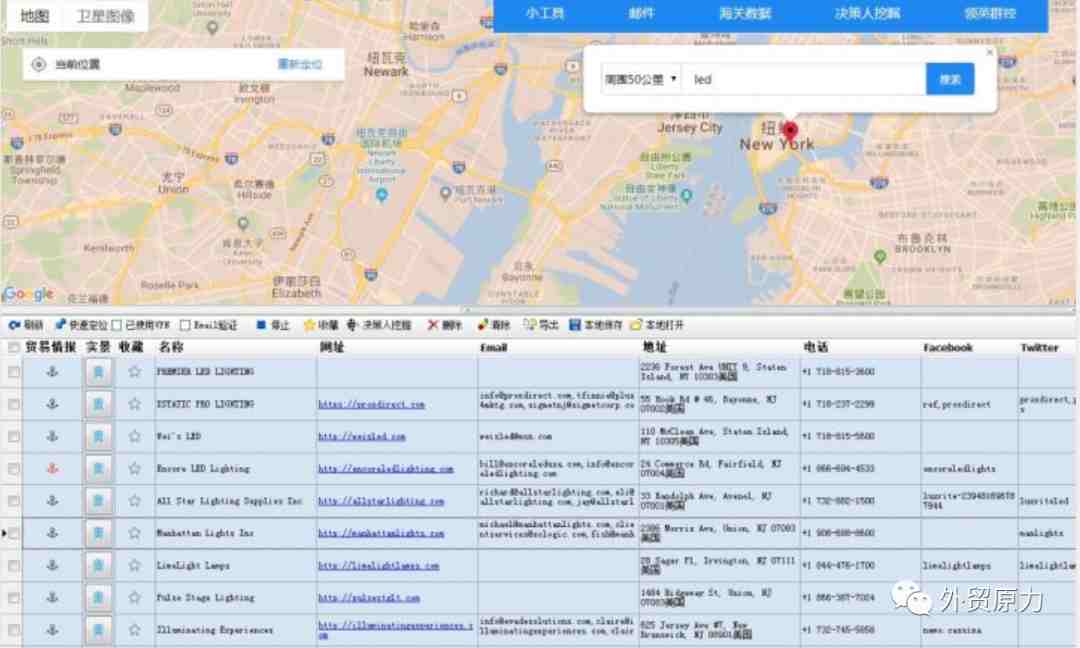Check the LimeLight Lamps row checkbox
The height and width of the screenshot is (648, 1080).
pos(14,565)
